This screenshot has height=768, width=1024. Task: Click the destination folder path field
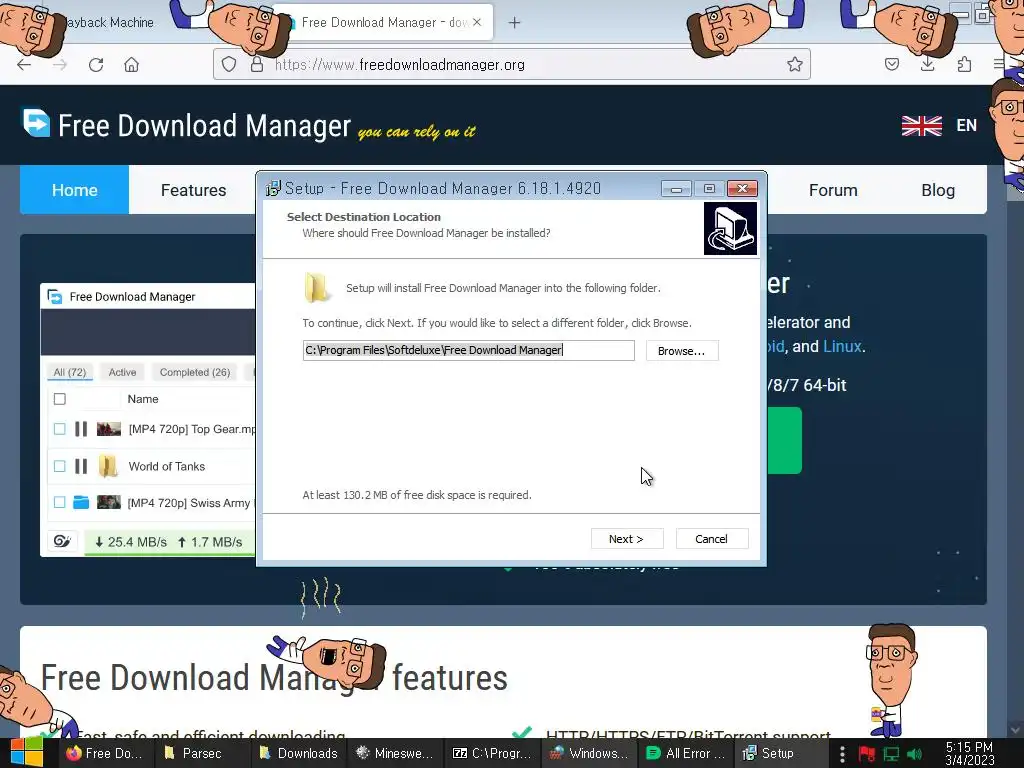[468, 350]
